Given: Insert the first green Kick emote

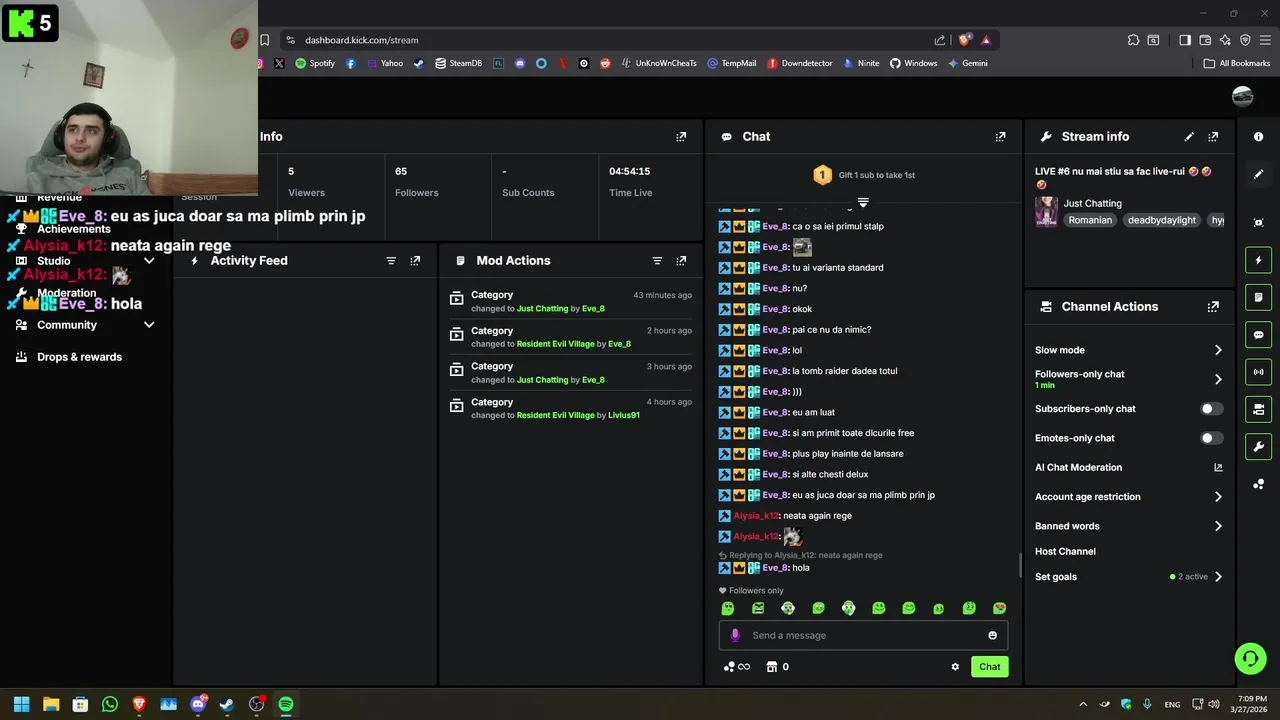Looking at the screenshot, I should click(728, 608).
